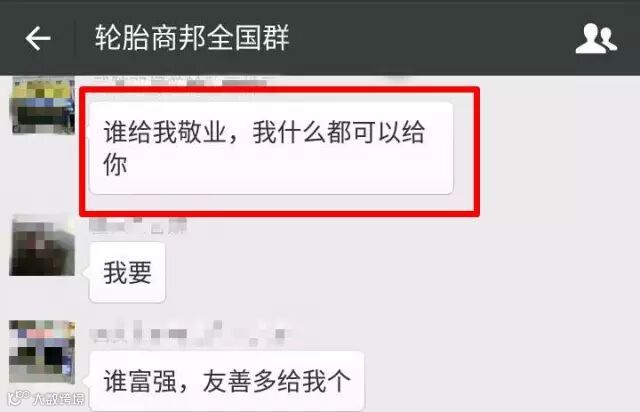Tap blurred sender name above 谁富强 message
Viewport: 640px width, 412px height.
pos(188,333)
